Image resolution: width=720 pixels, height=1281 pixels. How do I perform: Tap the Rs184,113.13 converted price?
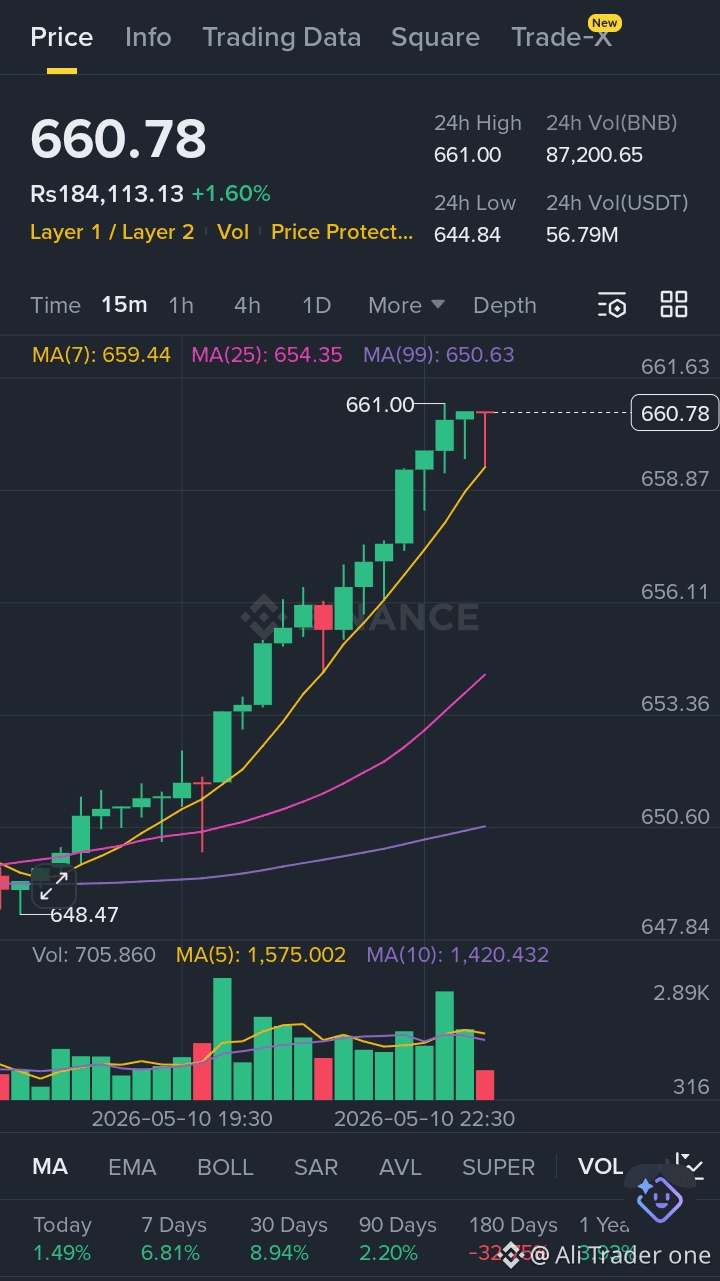coord(107,194)
